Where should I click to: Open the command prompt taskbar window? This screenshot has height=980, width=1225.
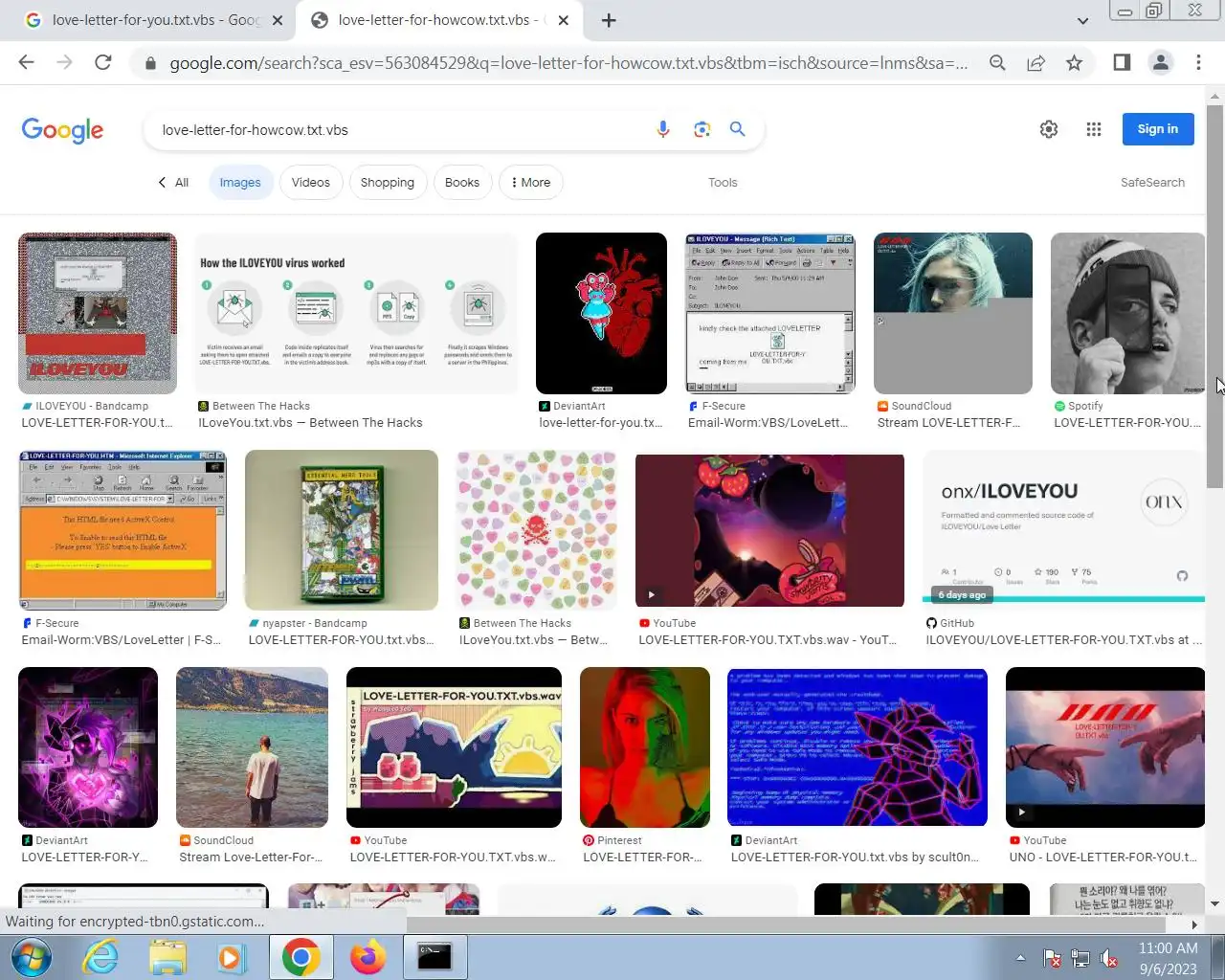[434, 957]
